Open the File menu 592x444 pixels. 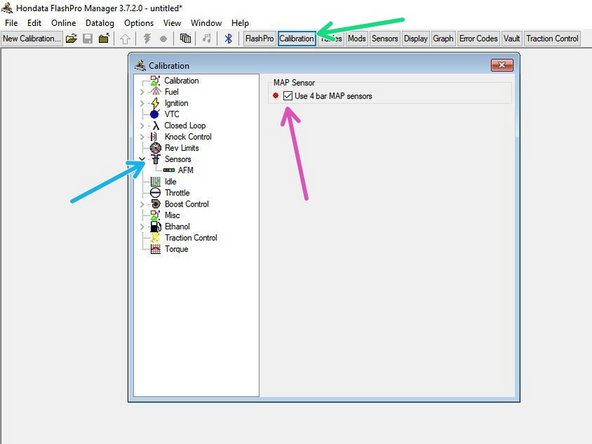[11, 23]
